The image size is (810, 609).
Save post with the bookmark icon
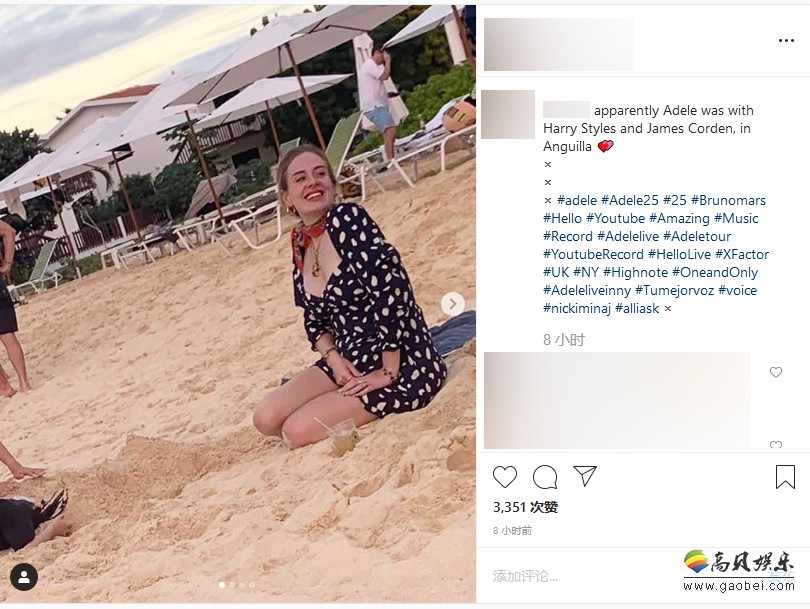click(x=785, y=477)
